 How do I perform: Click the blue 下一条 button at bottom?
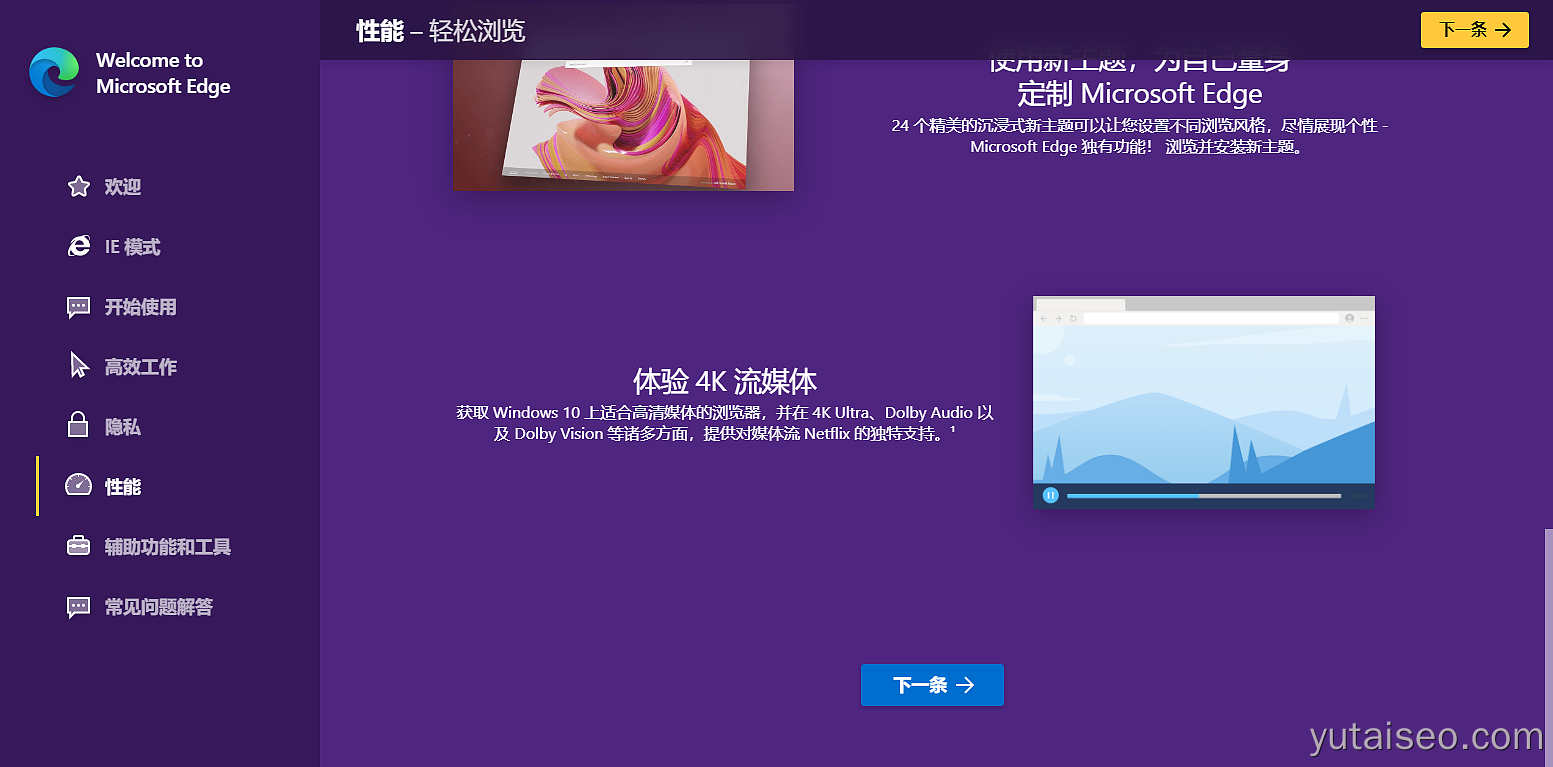tap(932, 685)
